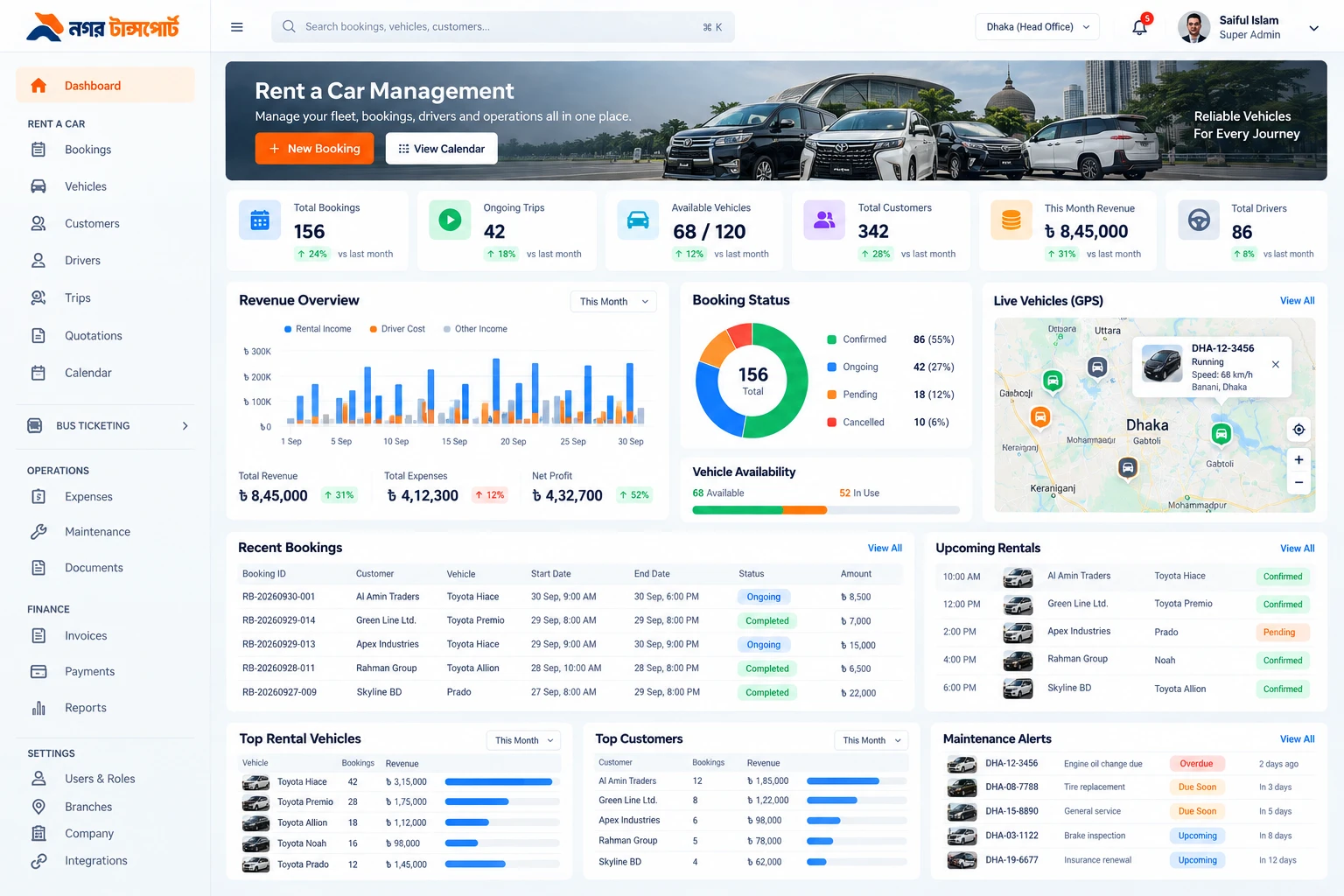Click the Total Bookings calendar icon
The image size is (1344, 896).
[x=260, y=220]
